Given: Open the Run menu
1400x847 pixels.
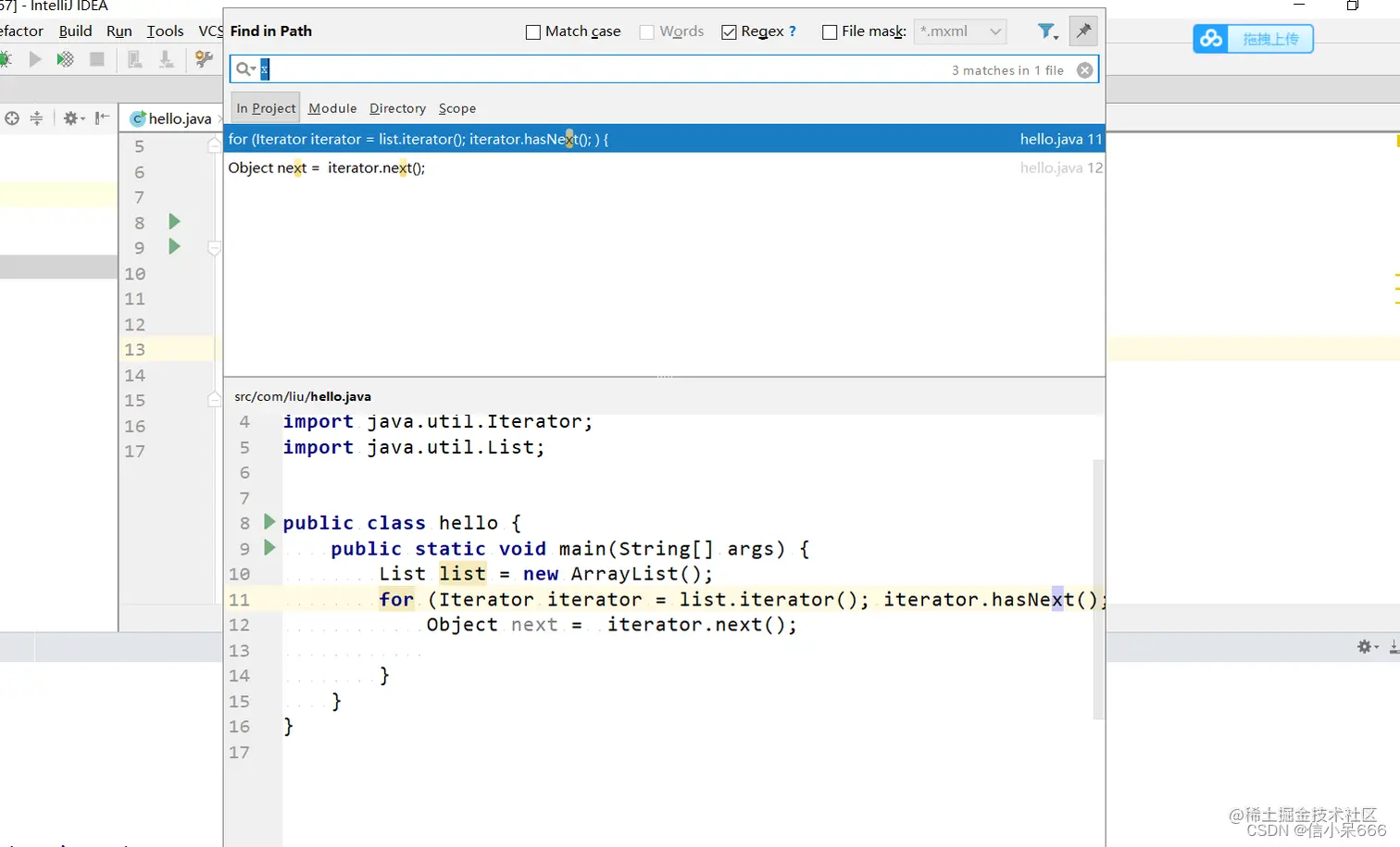Looking at the screenshot, I should [x=119, y=31].
